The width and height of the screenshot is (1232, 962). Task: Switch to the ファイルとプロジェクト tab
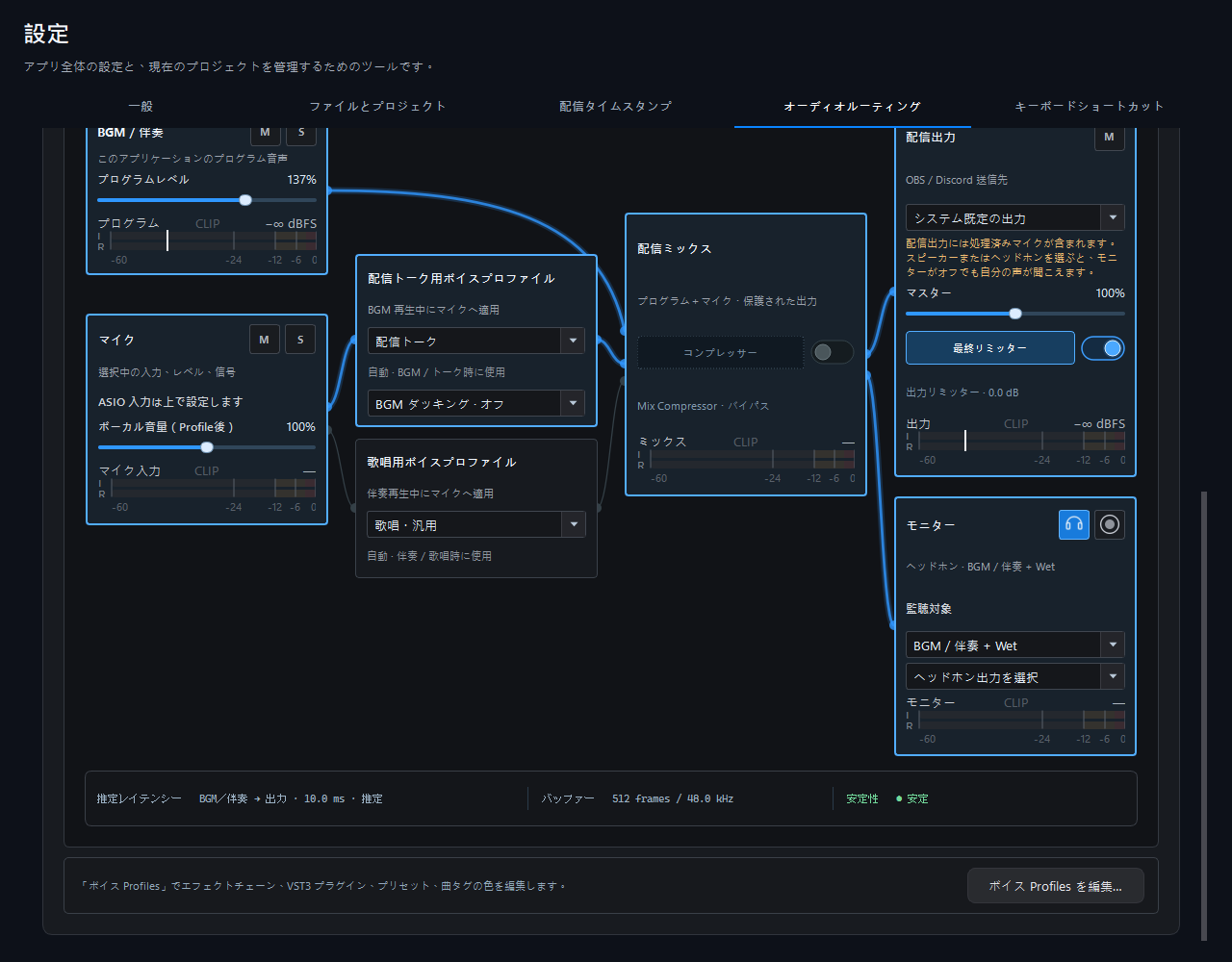pos(377,106)
